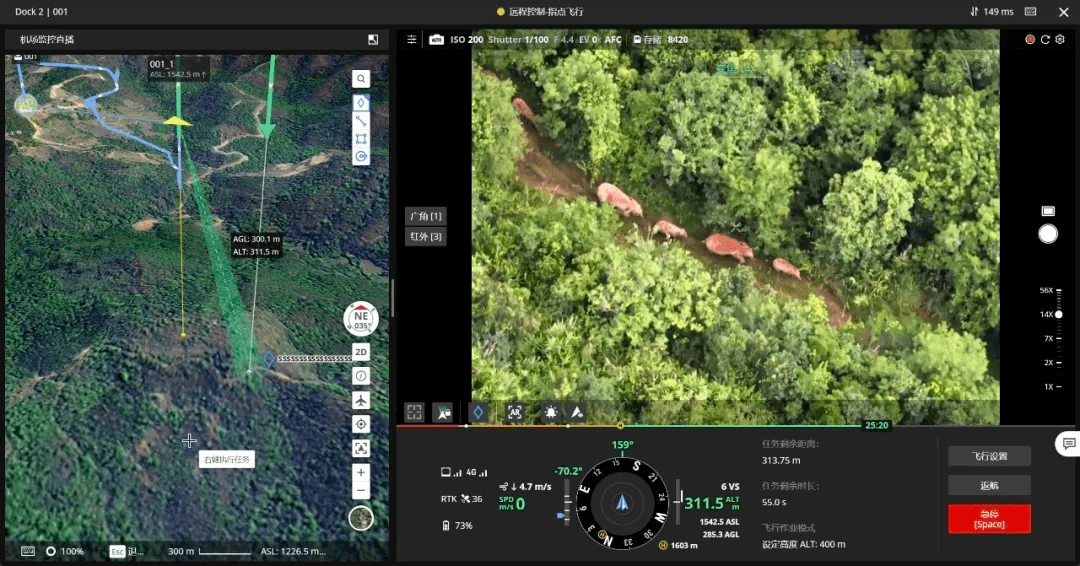Select the line drawing tool on map
This screenshot has height=566, width=1080.
pos(361,121)
